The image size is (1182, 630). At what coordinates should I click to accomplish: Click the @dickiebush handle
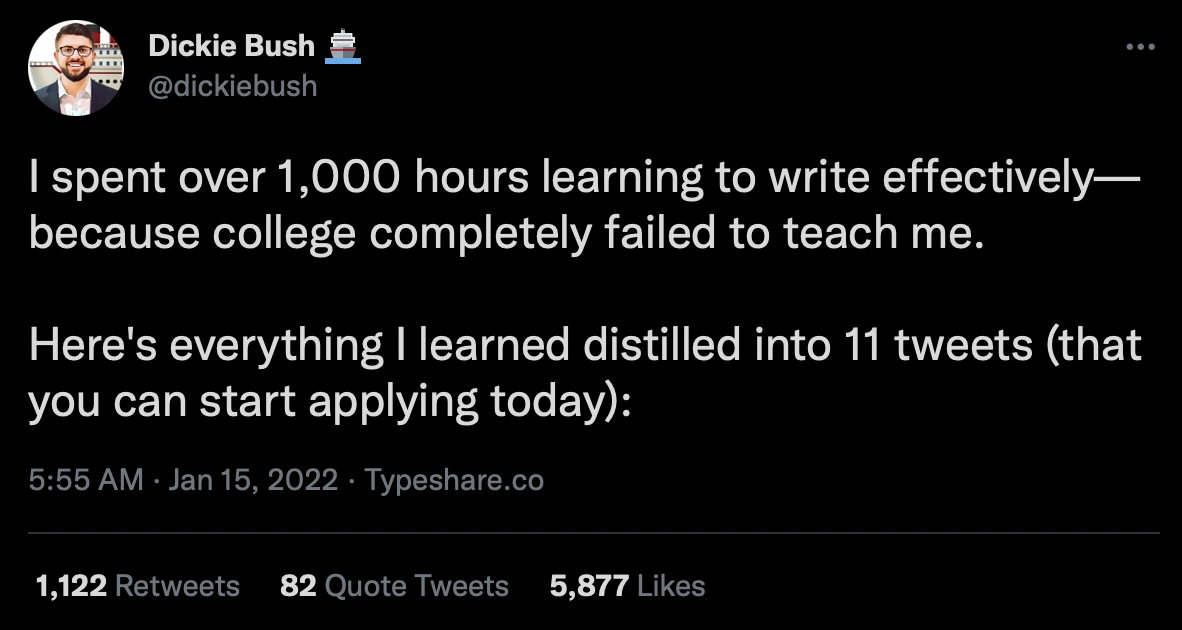click(x=232, y=86)
